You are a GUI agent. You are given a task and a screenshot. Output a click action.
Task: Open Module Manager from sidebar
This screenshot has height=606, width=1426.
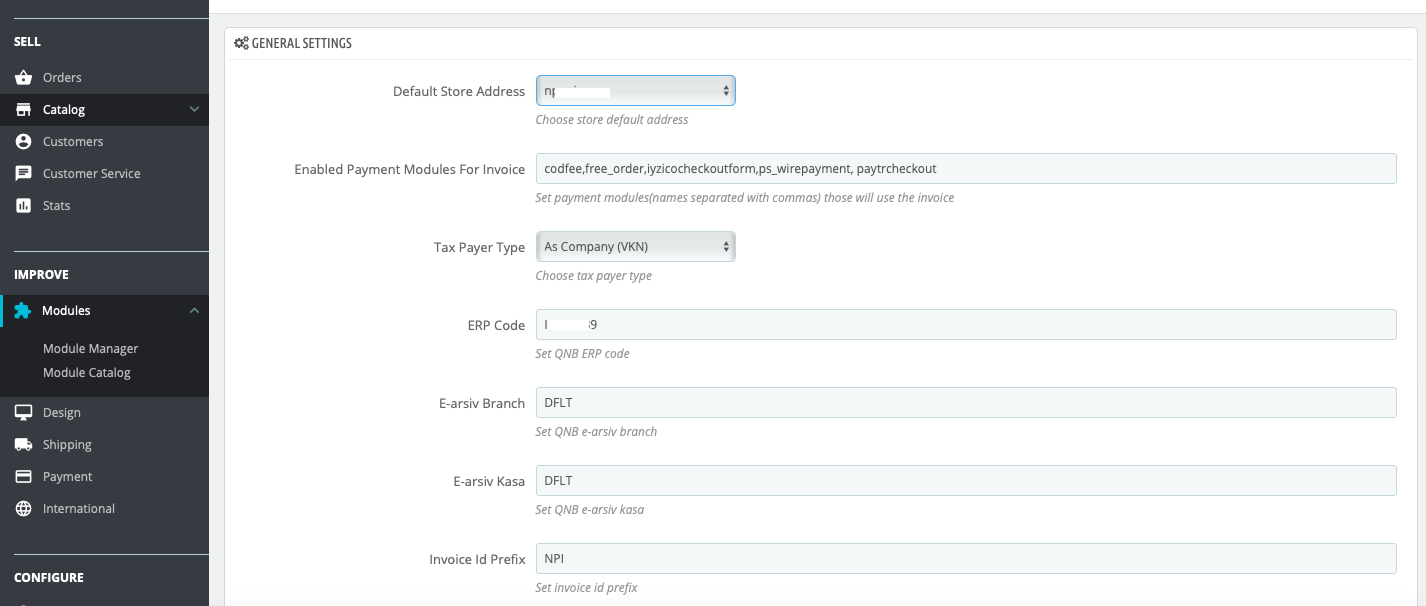(x=90, y=349)
